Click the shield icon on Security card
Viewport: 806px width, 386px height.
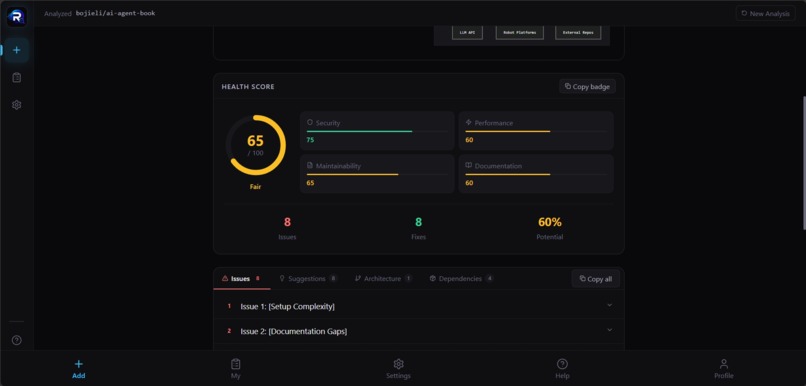tap(310, 123)
